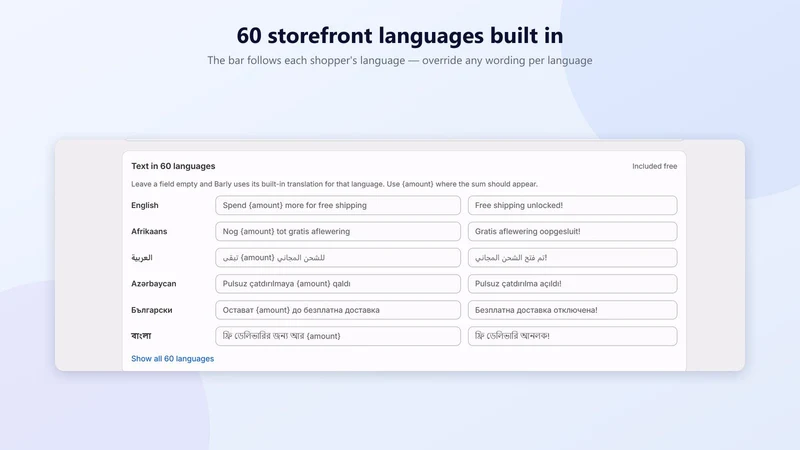Click the 'Остават {amount} до безплатна доставка' field

pos(338,310)
